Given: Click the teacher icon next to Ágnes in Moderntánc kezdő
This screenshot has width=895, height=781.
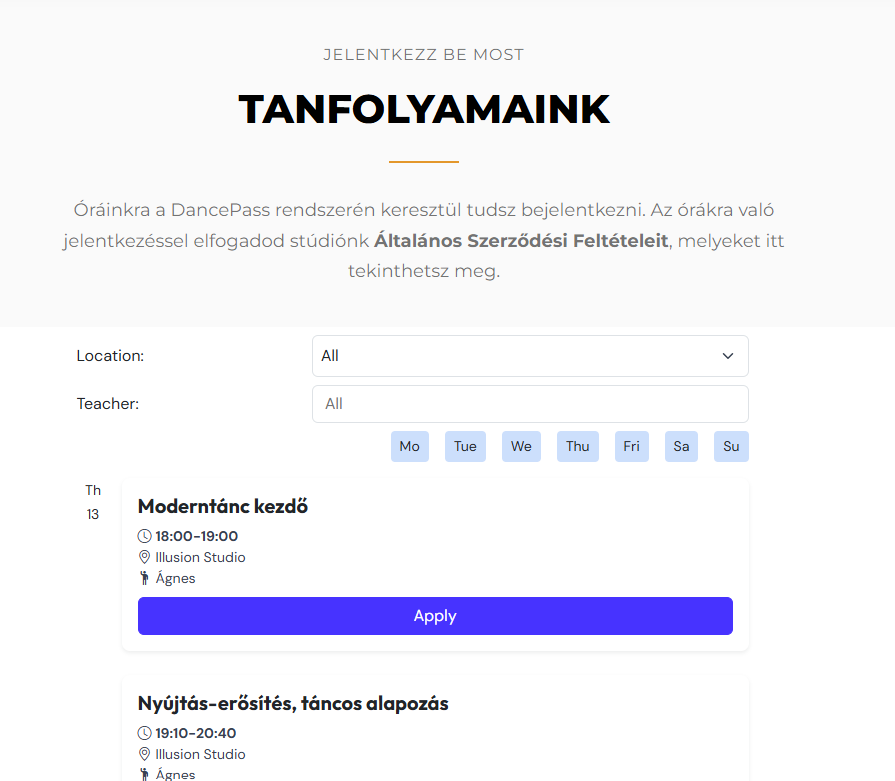Looking at the screenshot, I should pyautogui.click(x=145, y=578).
